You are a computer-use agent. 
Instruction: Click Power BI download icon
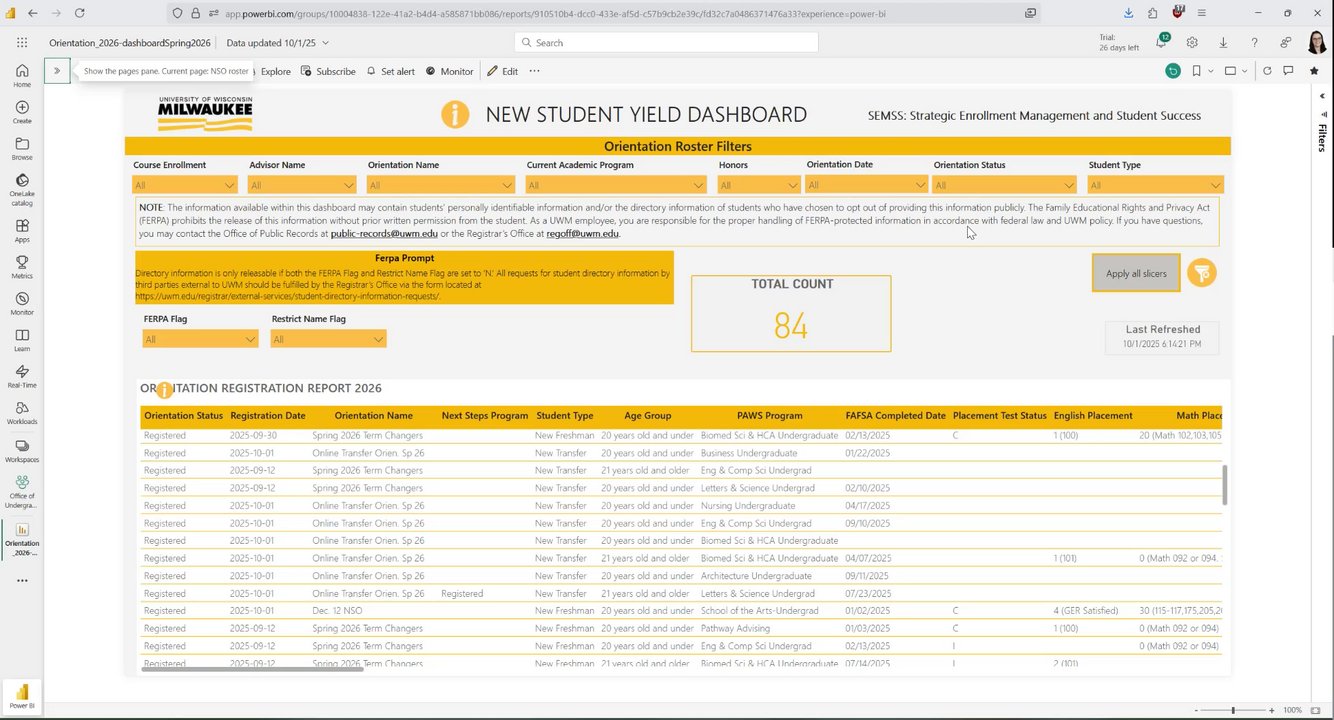pyautogui.click(x=1223, y=43)
